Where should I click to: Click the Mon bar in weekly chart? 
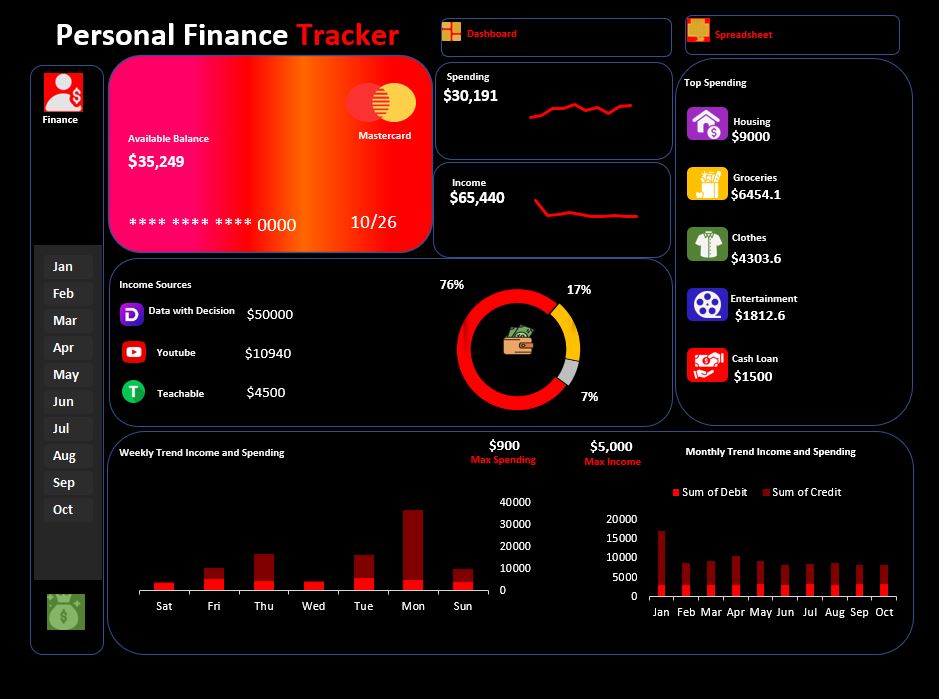[x=413, y=550]
